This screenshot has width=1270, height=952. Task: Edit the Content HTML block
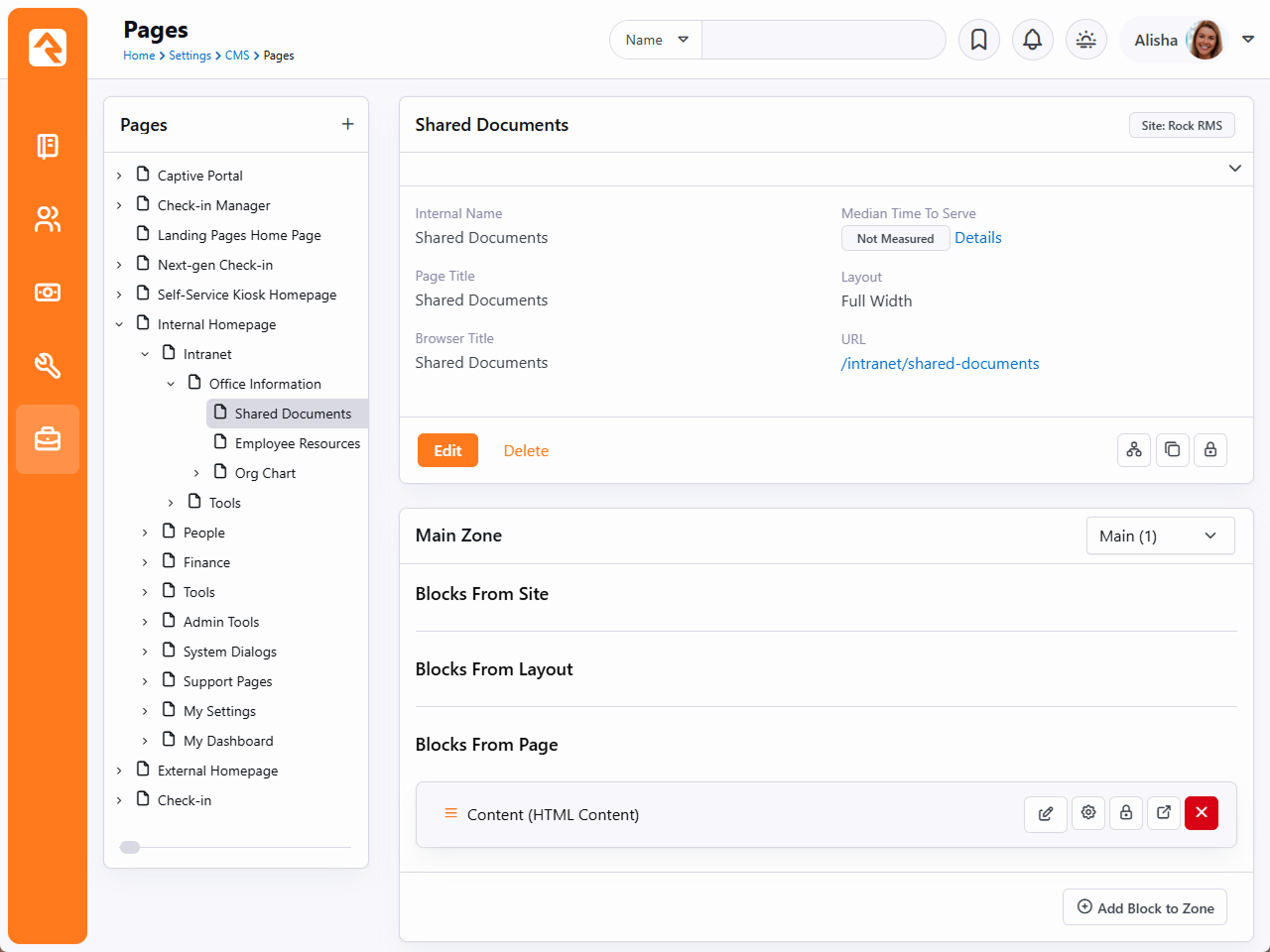point(1046,813)
